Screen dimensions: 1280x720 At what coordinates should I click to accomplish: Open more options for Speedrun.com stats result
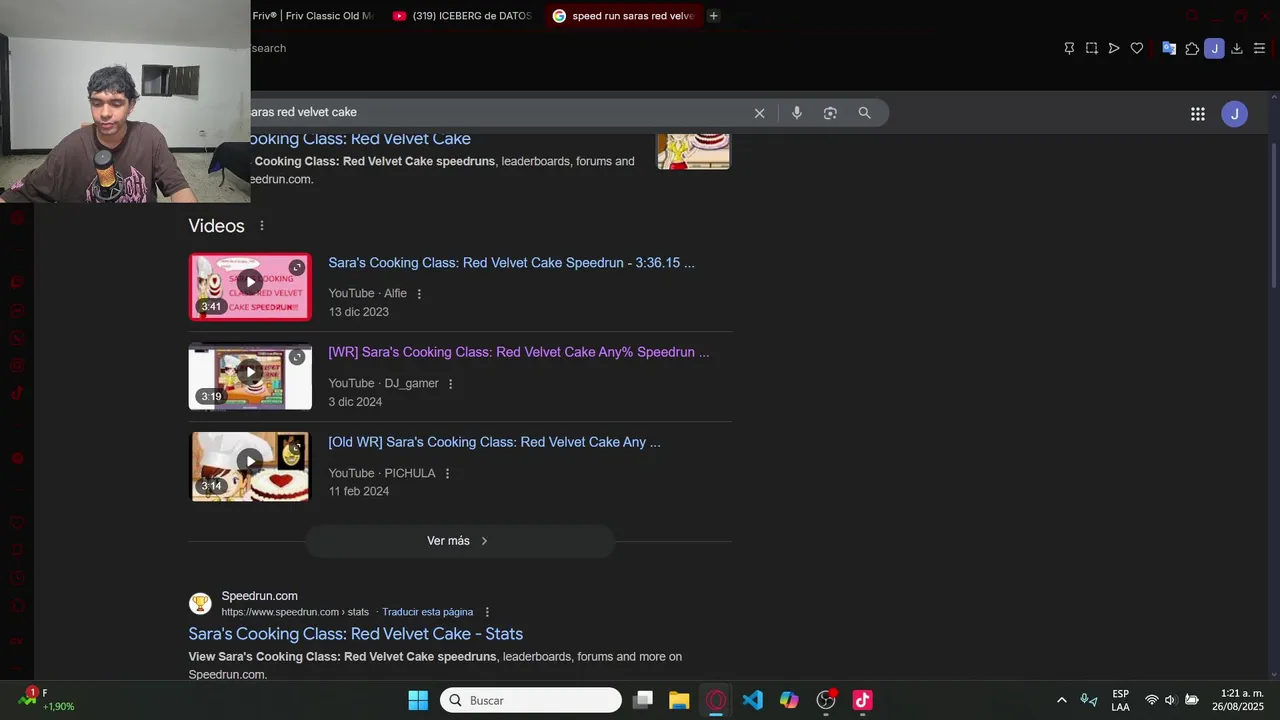(x=487, y=612)
